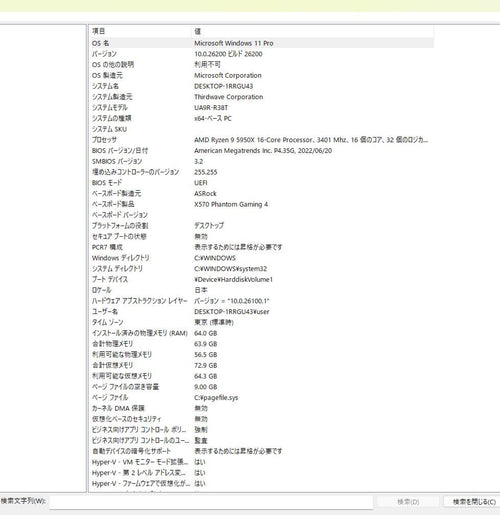This screenshot has width=500, height=515.
Task: Select the ハードウェア アブストラクション レイヤー row
Action: pos(261,301)
